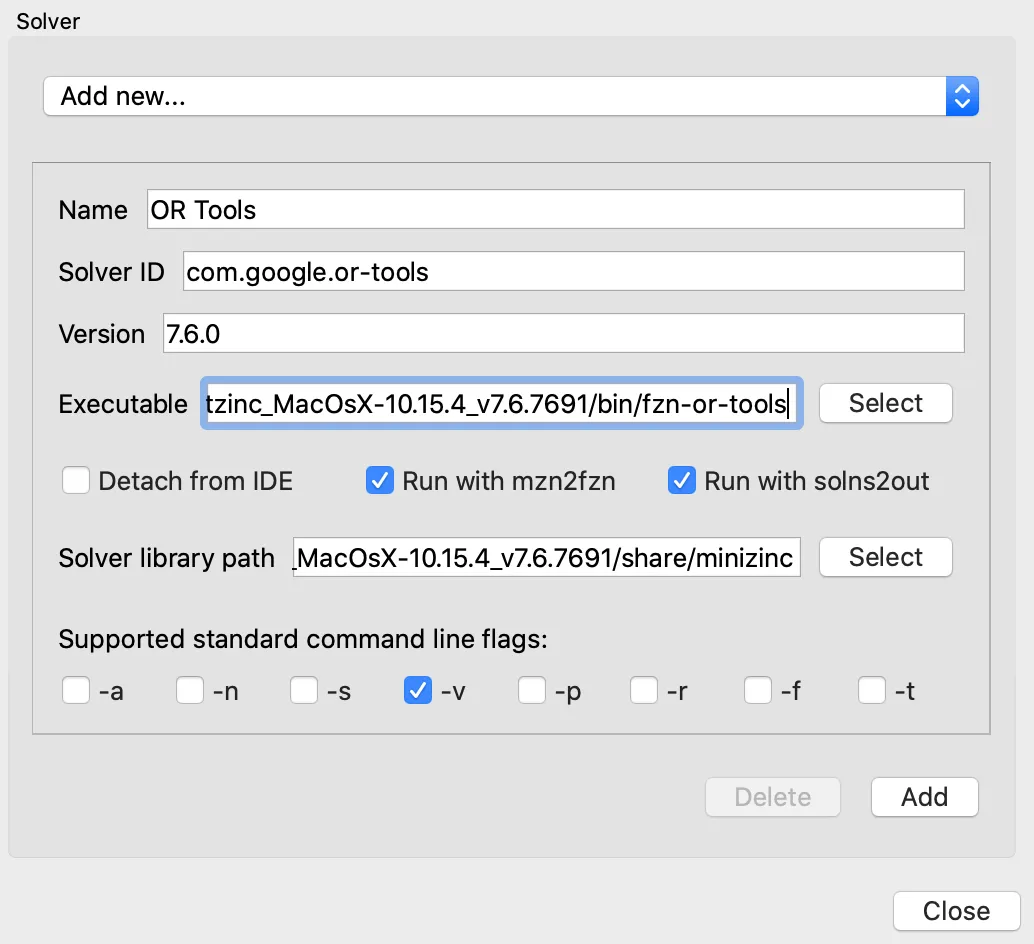Enable the -f flag checkbox
Screen dimensions: 1034x944
758,690
